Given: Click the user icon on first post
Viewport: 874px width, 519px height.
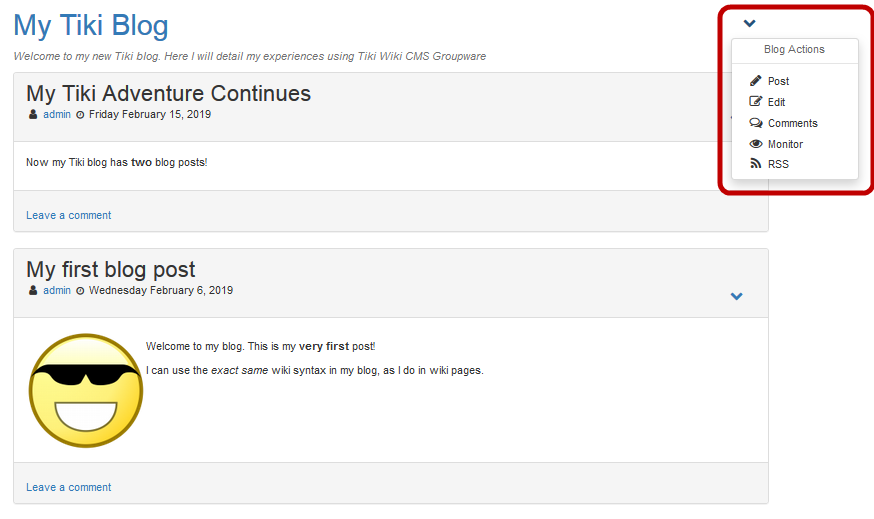Looking at the screenshot, I should tap(33, 114).
